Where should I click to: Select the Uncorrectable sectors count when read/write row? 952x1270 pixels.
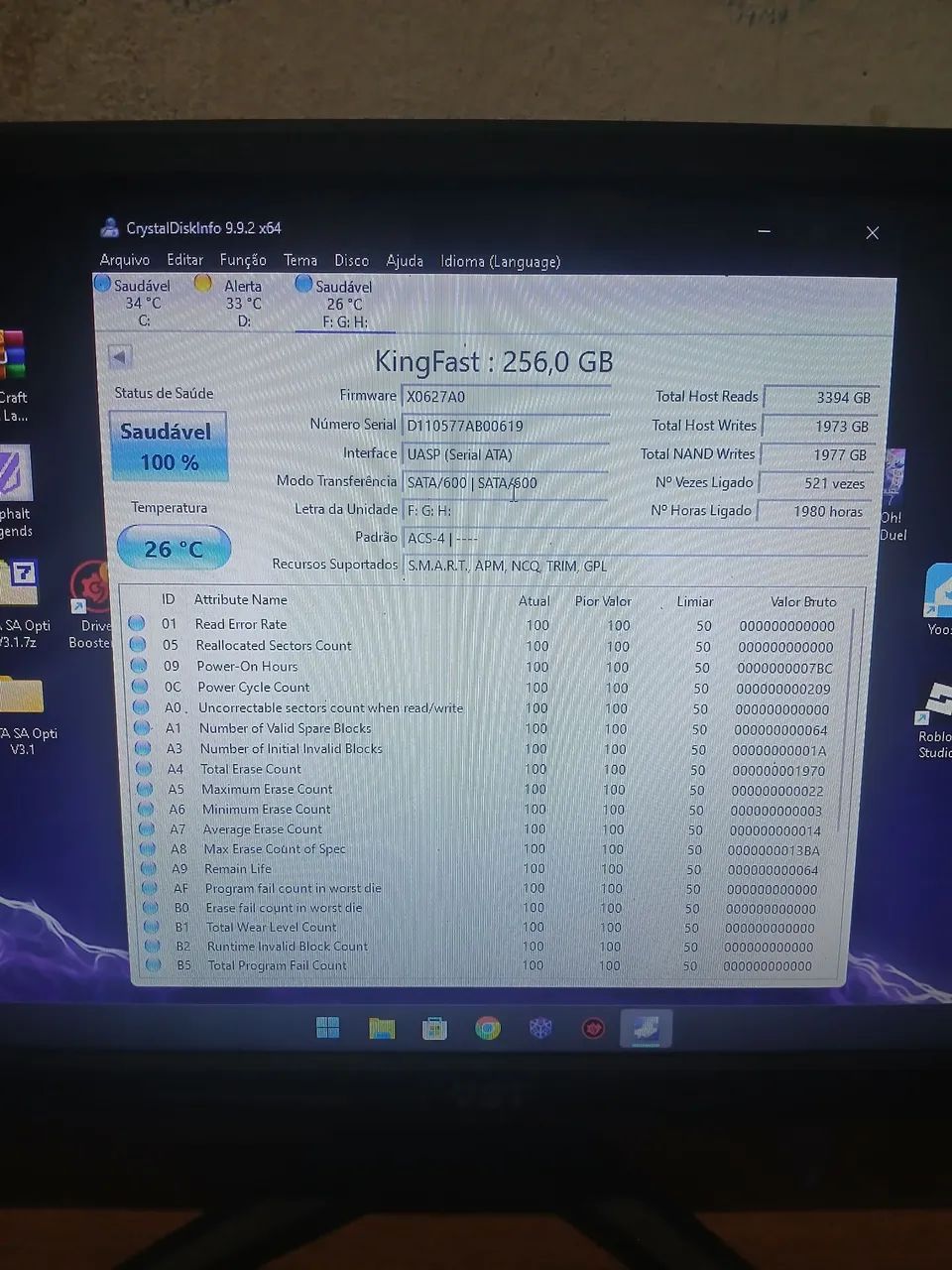coord(486,708)
